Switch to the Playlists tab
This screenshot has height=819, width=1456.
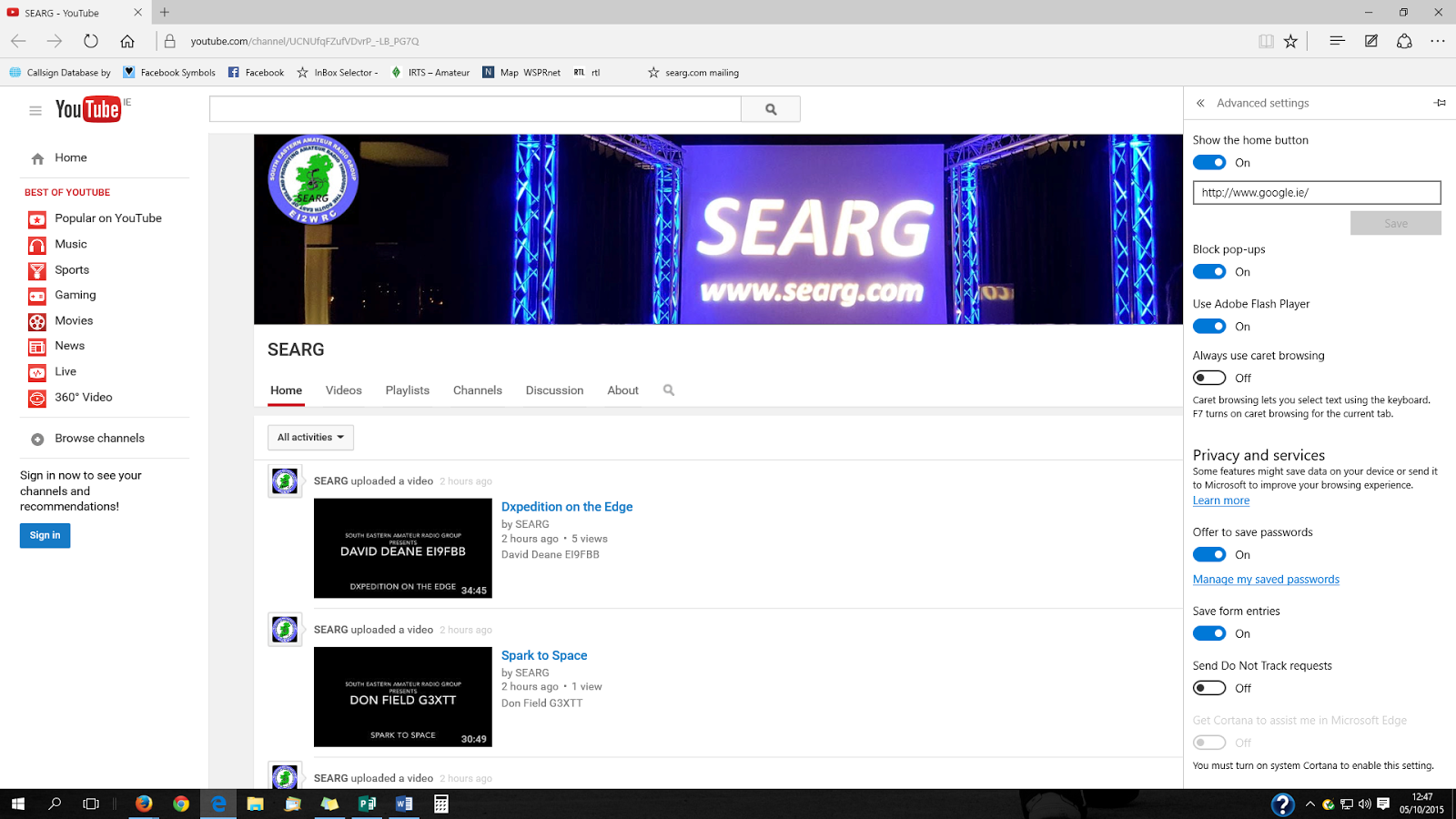click(x=407, y=390)
